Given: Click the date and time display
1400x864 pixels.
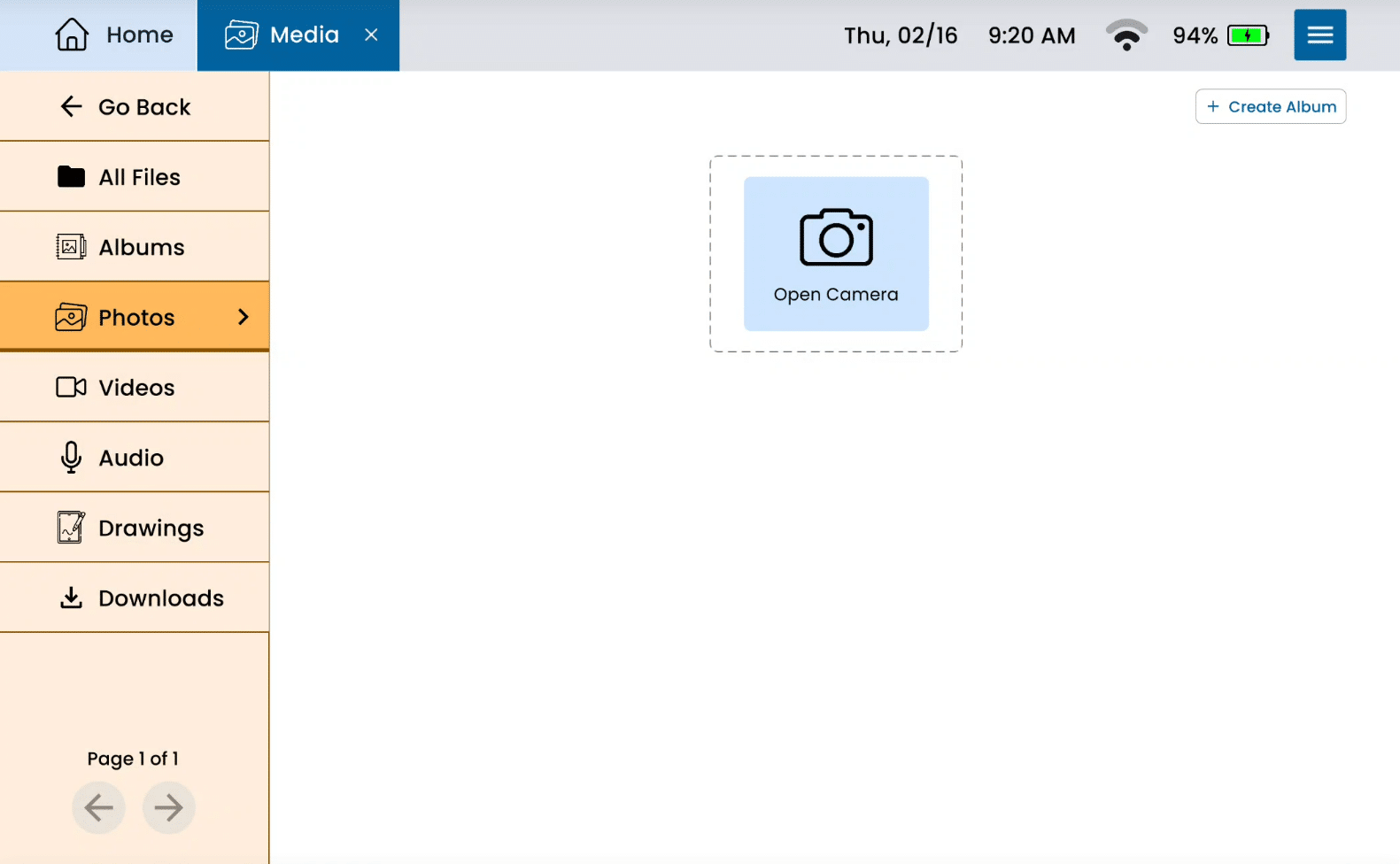Looking at the screenshot, I should (x=959, y=35).
